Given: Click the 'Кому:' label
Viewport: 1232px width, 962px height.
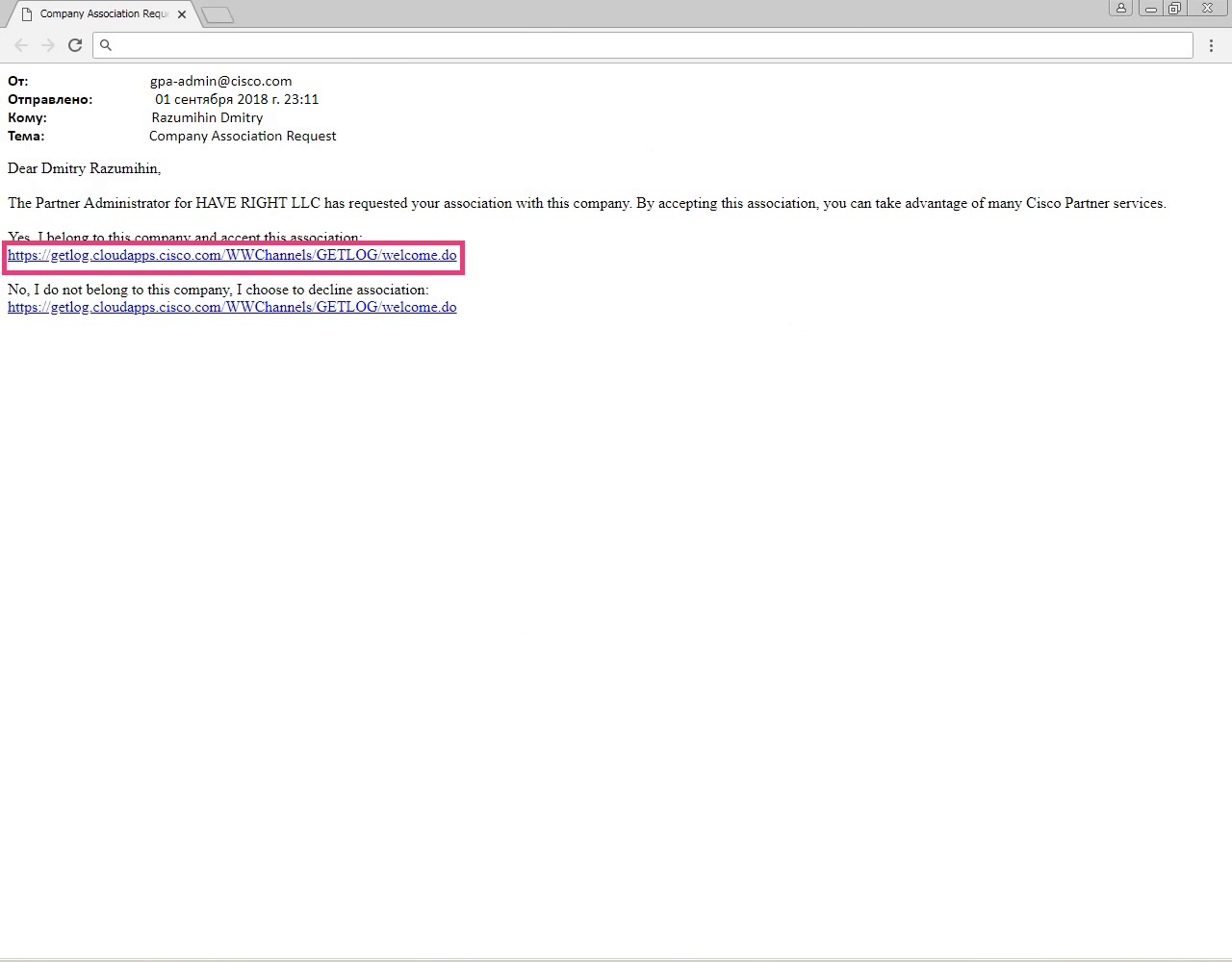Looking at the screenshot, I should click(x=27, y=117).
